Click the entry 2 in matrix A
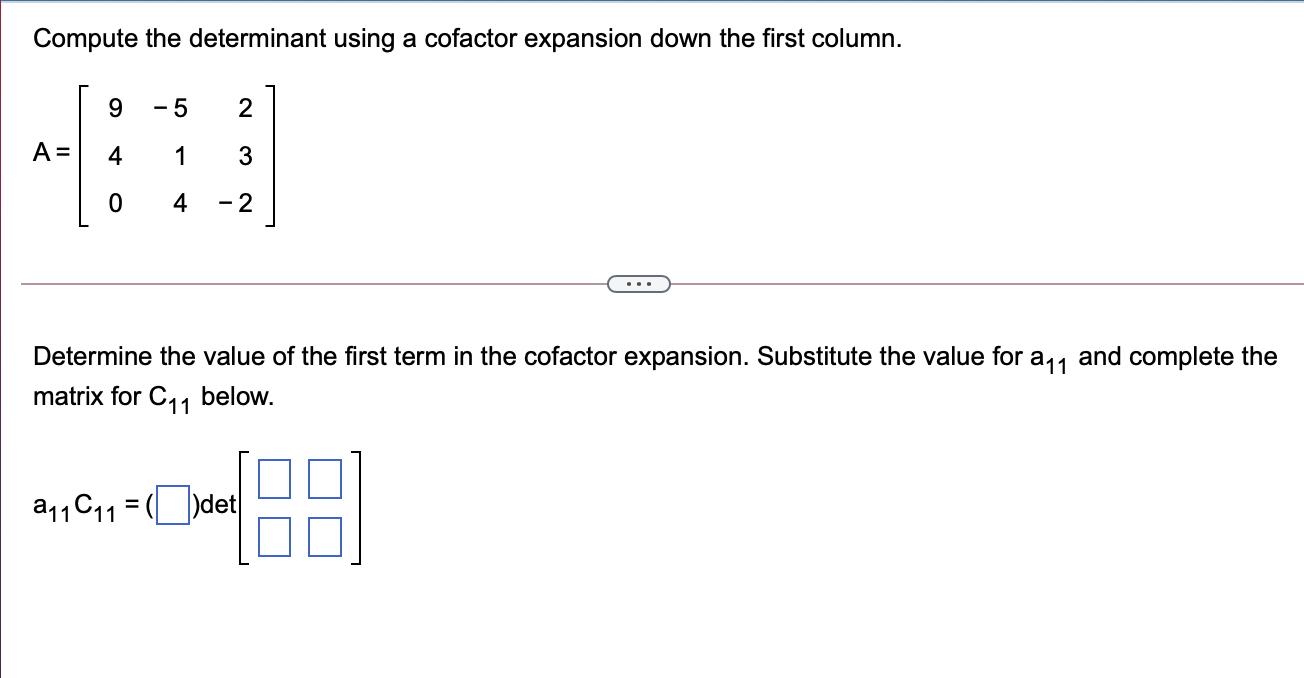The image size is (1304, 678). point(245,109)
